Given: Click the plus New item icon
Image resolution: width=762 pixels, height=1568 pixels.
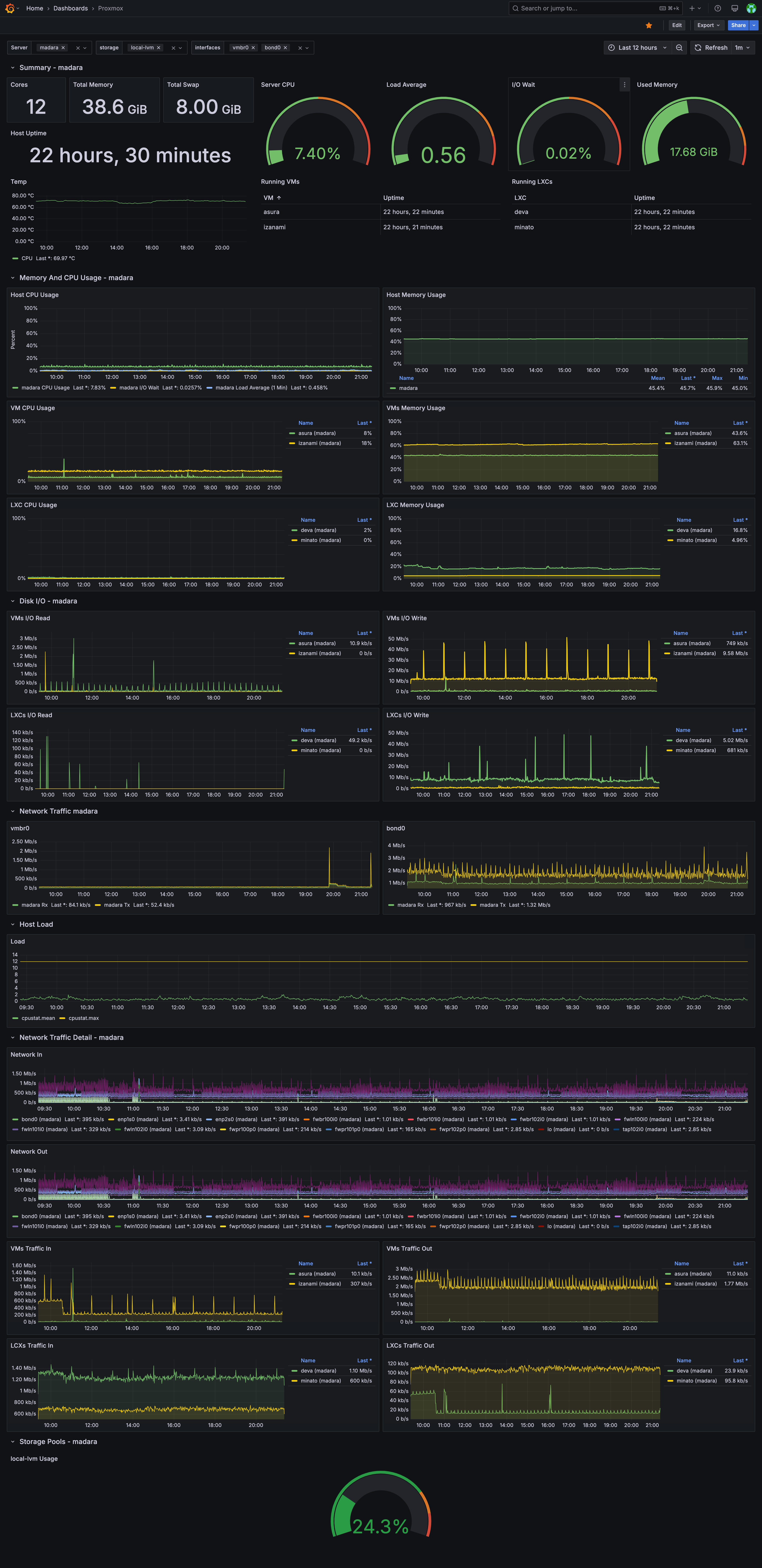Looking at the screenshot, I should point(692,9).
